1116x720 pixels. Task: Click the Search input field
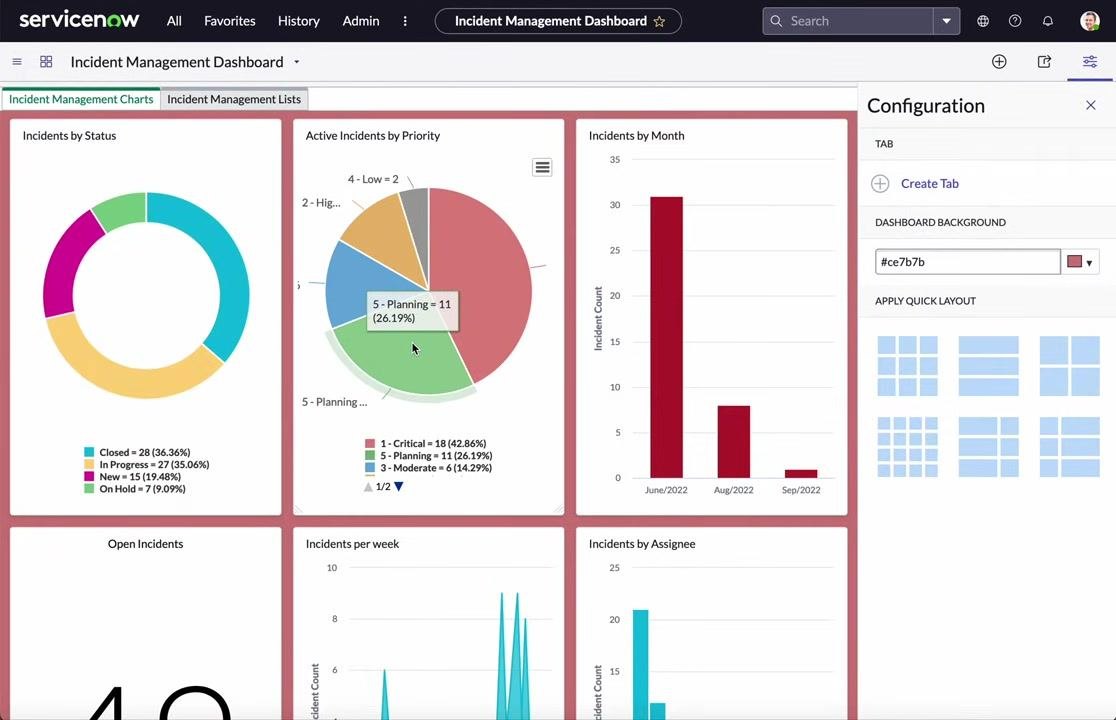point(848,21)
